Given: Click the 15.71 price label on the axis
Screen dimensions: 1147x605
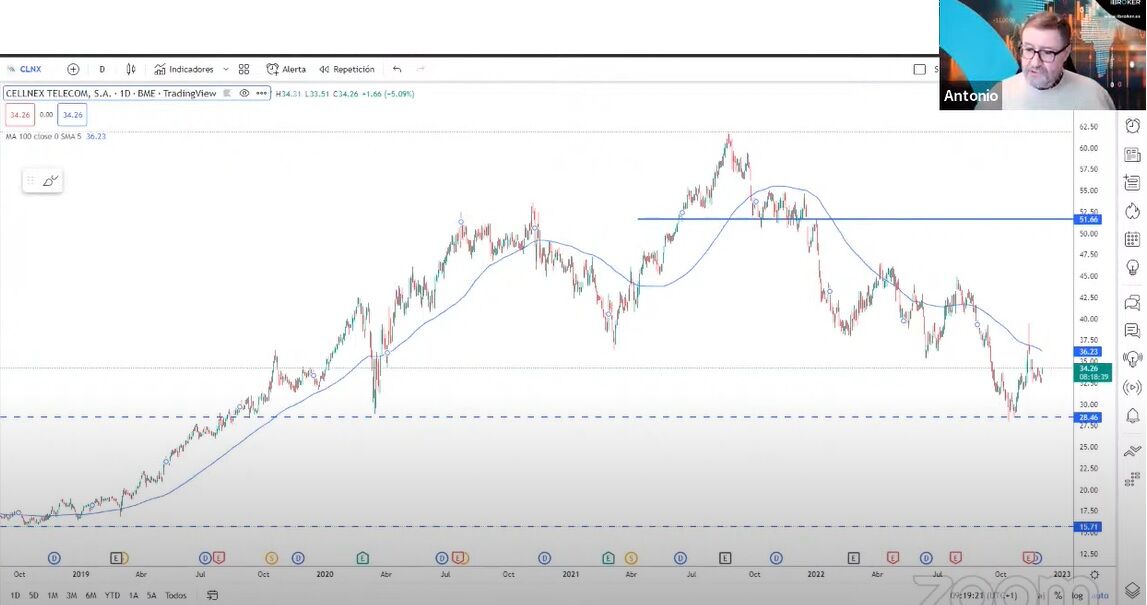Looking at the screenshot, I should click(1088, 527).
